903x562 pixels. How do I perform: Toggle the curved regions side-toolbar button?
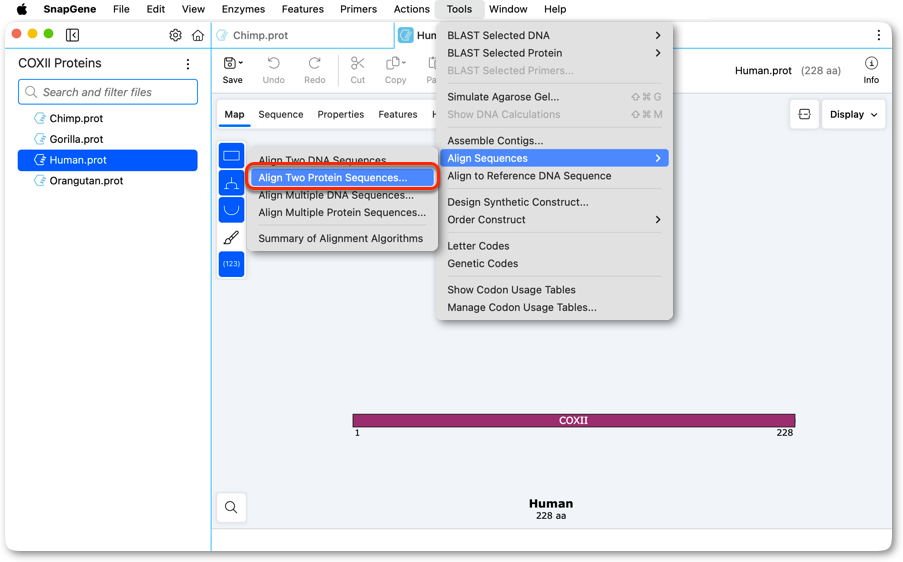click(x=232, y=210)
